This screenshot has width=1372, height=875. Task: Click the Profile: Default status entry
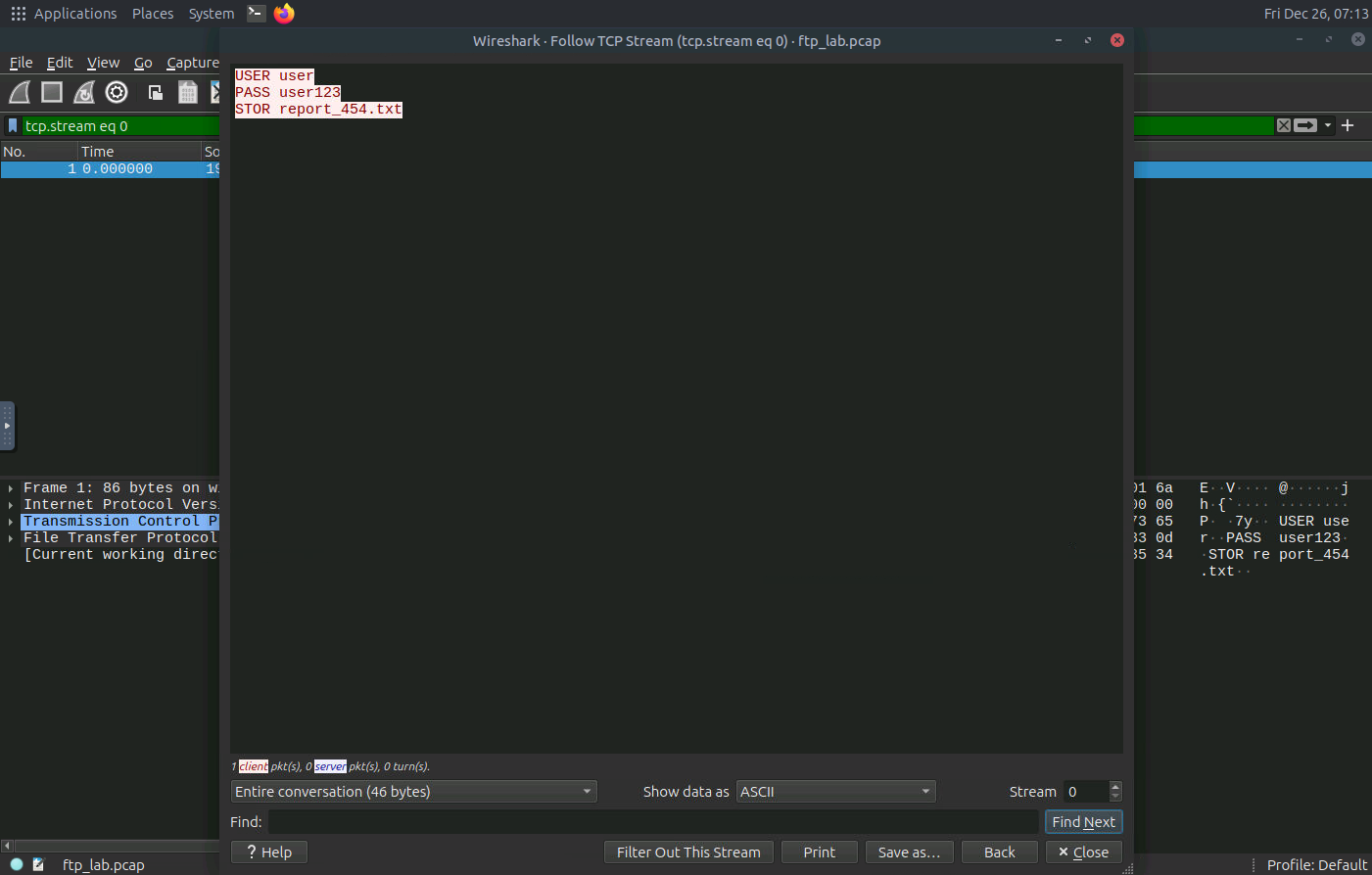(x=1316, y=864)
